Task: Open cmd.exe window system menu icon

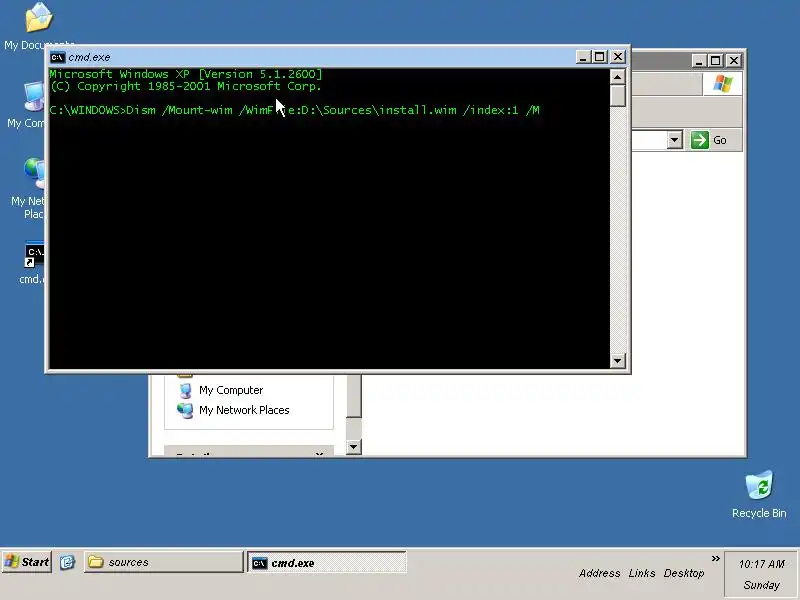Action: [58, 57]
